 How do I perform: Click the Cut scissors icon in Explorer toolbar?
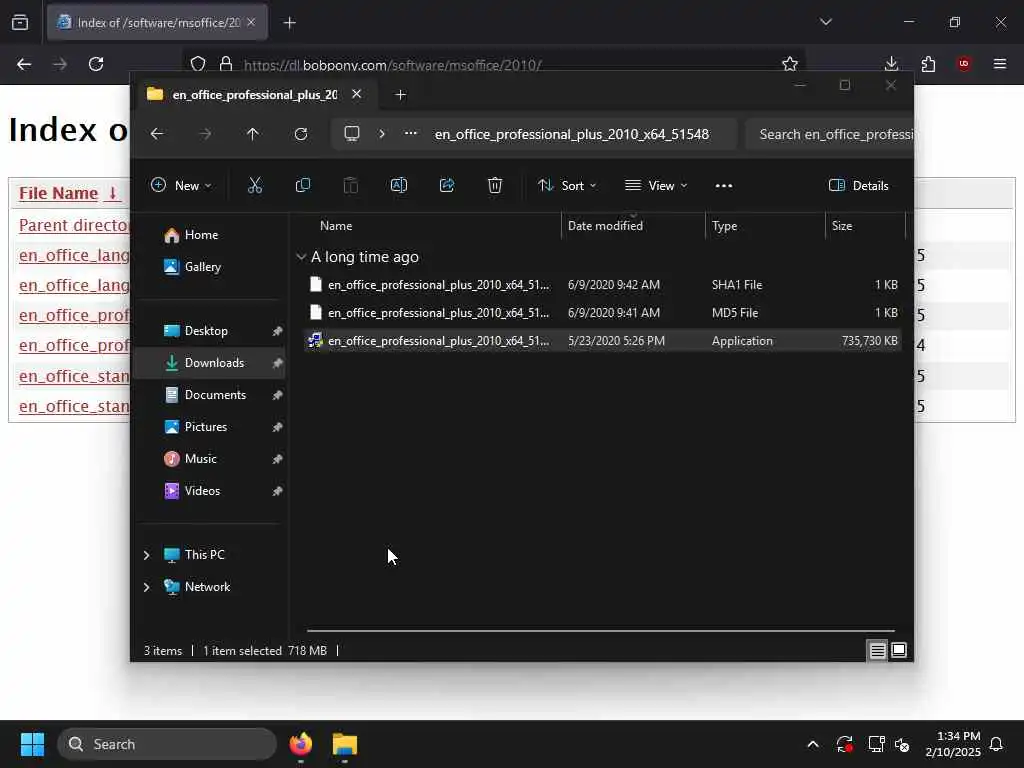click(x=255, y=185)
